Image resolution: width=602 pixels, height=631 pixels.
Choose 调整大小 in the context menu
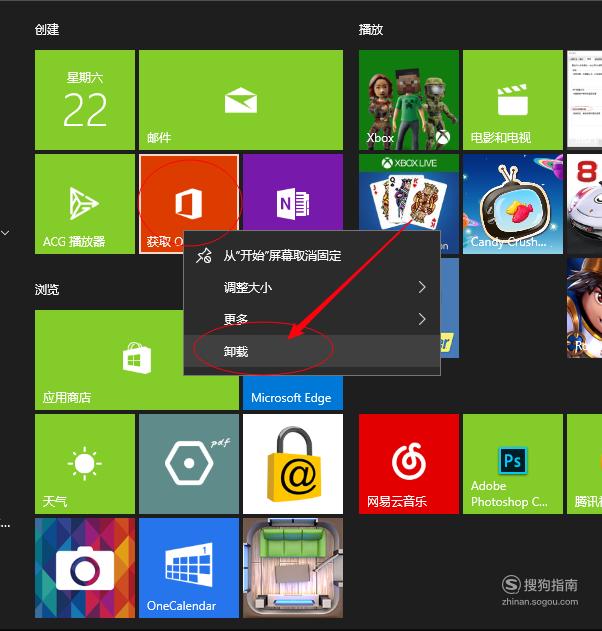312,287
